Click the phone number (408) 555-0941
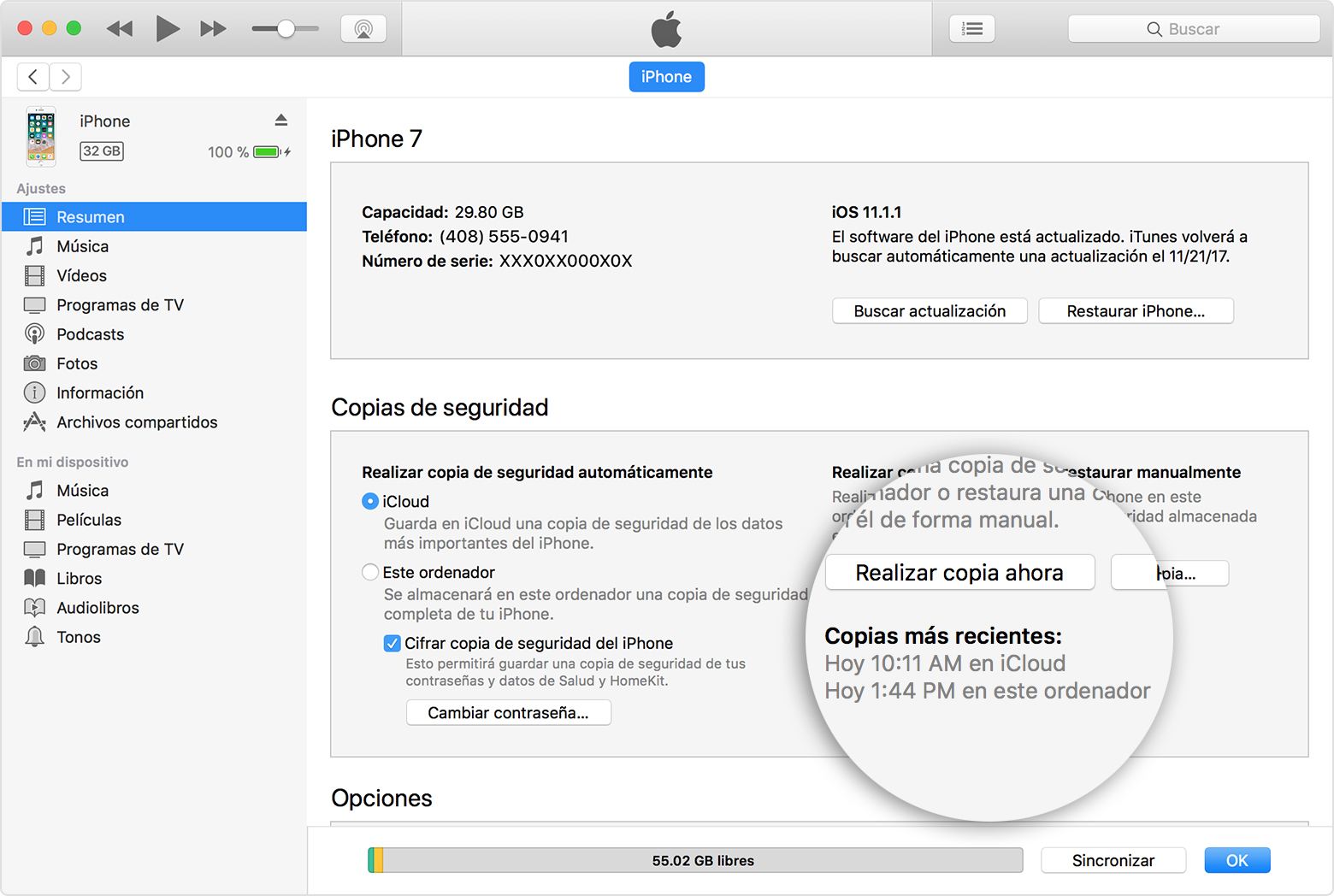This screenshot has width=1334, height=896. [504, 237]
